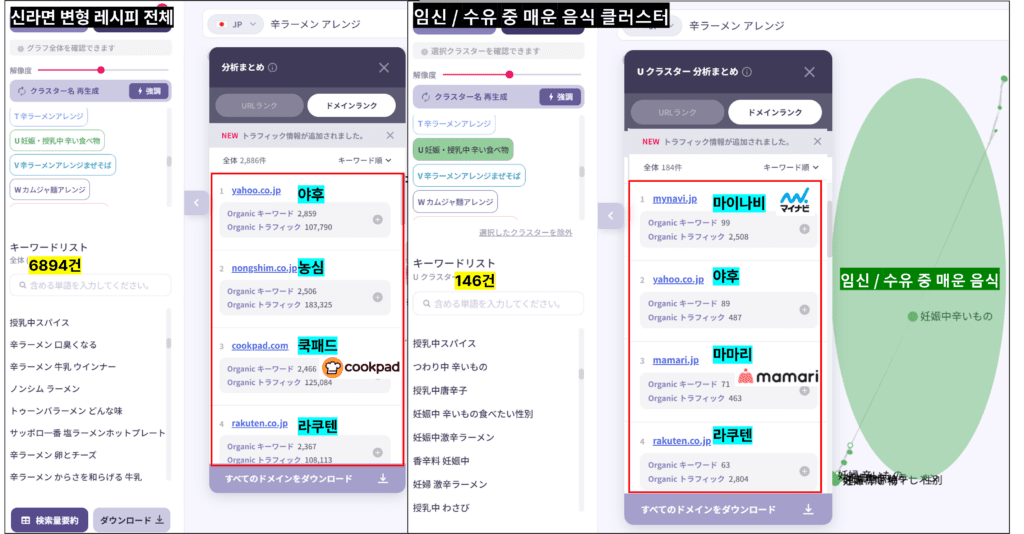Click download icon in right domain download bar
Image resolution: width=1024 pixels, height=534 pixels.
pyautogui.click(x=808, y=509)
